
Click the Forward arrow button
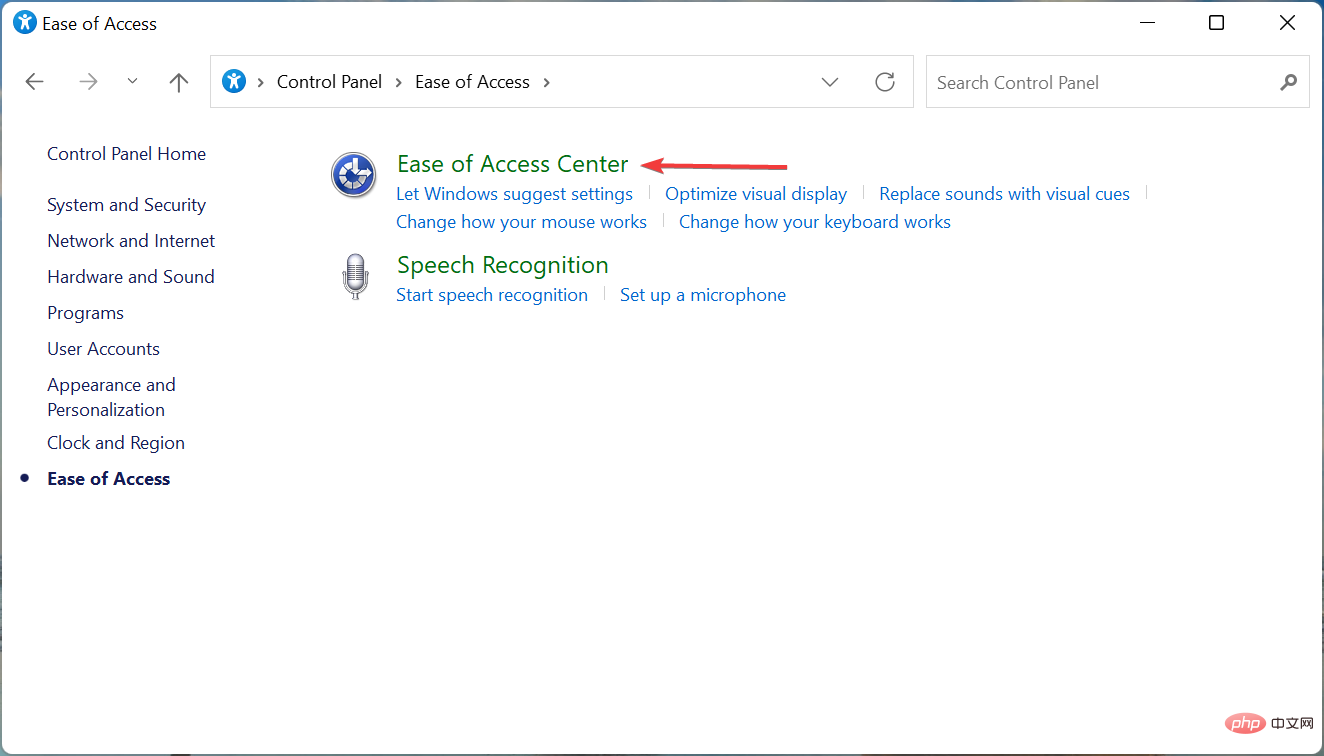(x=89, y=82)
